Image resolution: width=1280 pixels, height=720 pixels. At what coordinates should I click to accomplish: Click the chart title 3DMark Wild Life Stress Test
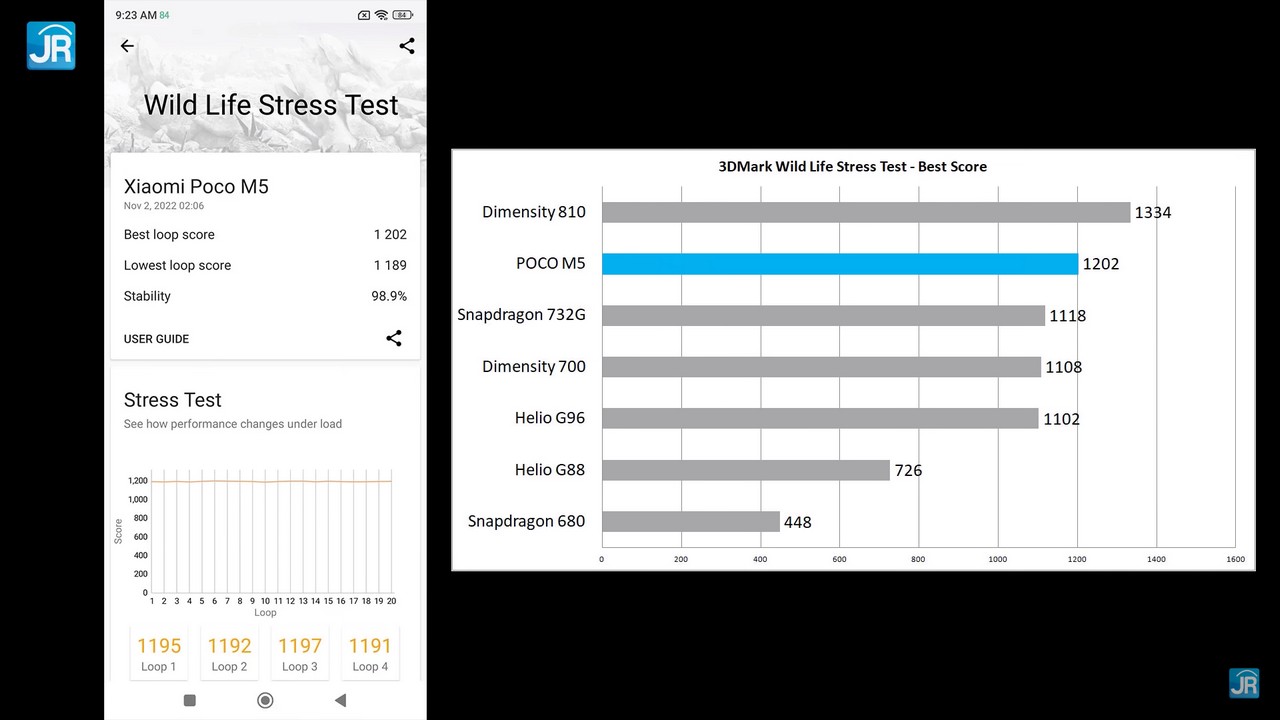[x=853, y=166]
